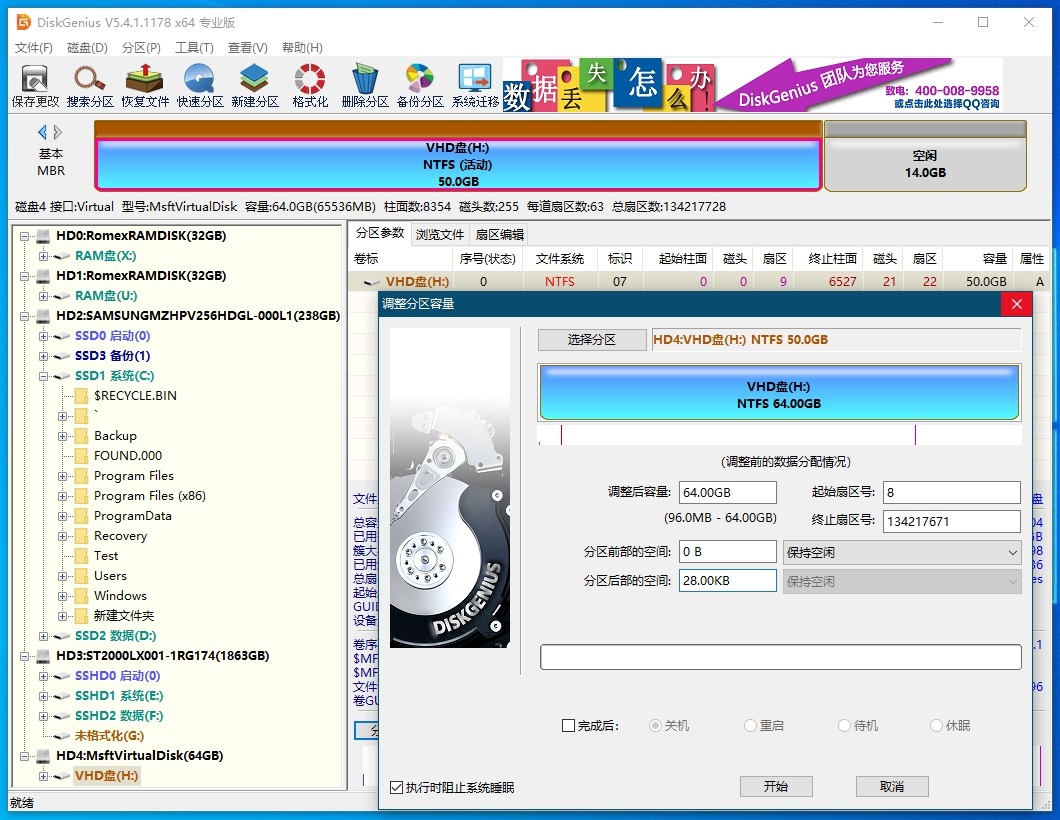1060x820 pixels.
Task: Click the 分区后部的空间 size field
Action: click(x=727, y=581)
